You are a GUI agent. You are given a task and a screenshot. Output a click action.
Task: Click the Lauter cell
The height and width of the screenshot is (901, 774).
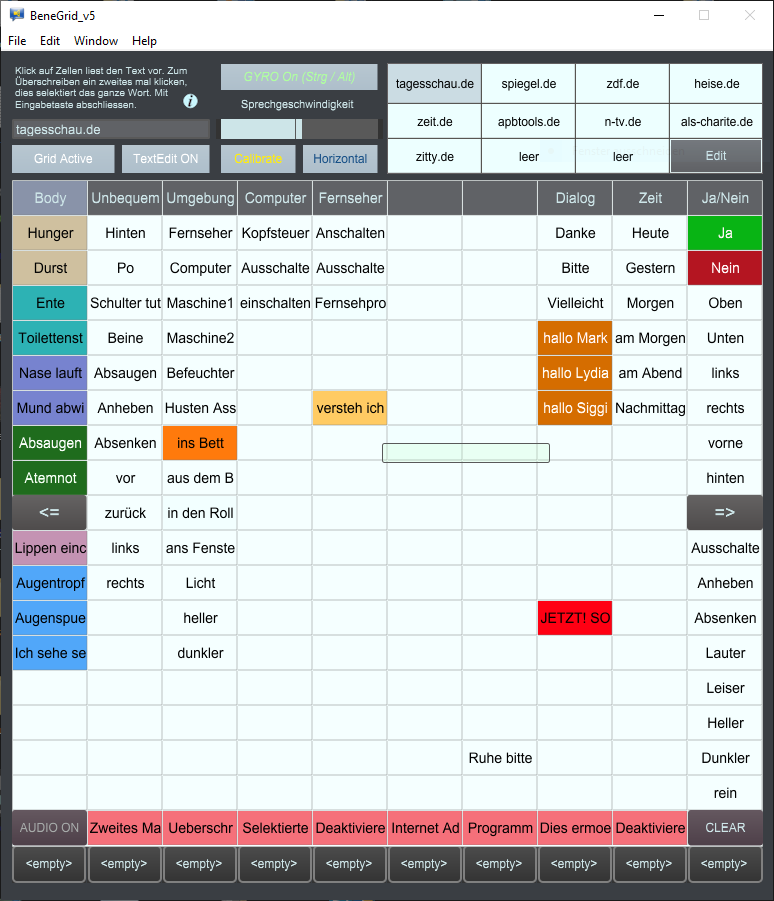725,653
